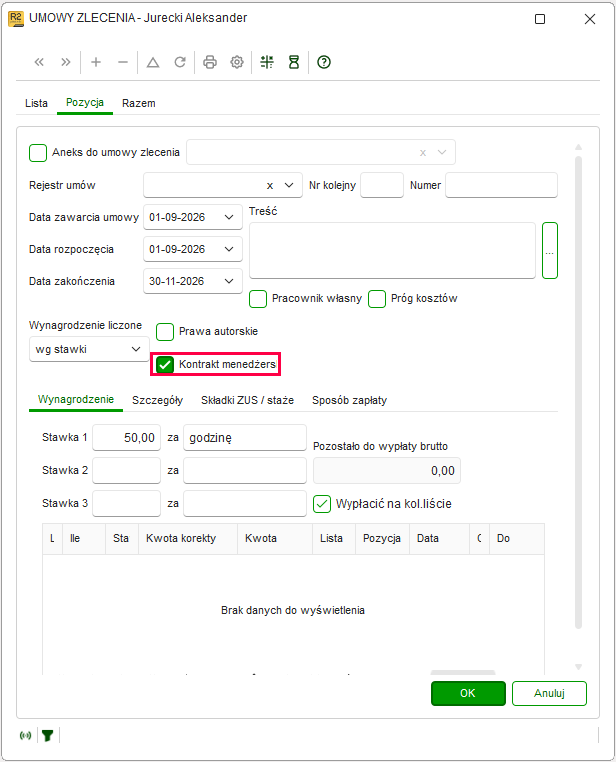Open settings gear icon in toolbar

[x=237, y=62]
